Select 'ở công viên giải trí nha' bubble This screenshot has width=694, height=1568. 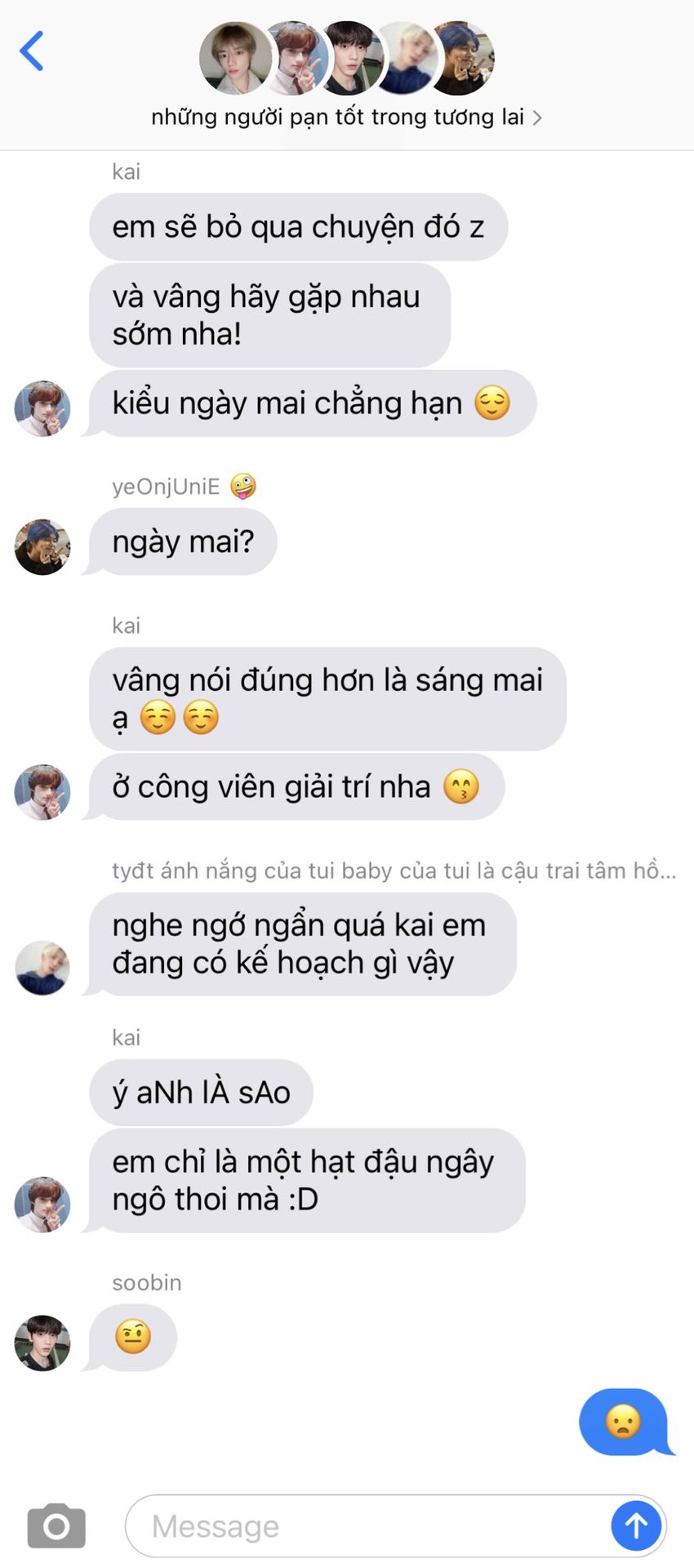pyautogui.click(x=297, y=786)
